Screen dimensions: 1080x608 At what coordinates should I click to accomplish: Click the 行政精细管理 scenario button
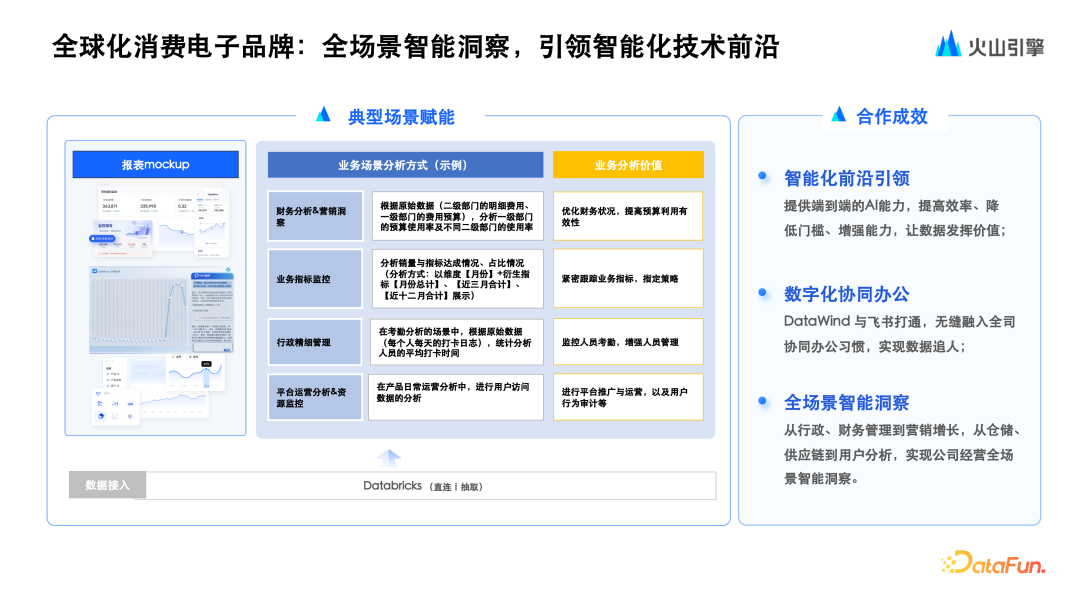pyautogui.click(x=315, y=342)
